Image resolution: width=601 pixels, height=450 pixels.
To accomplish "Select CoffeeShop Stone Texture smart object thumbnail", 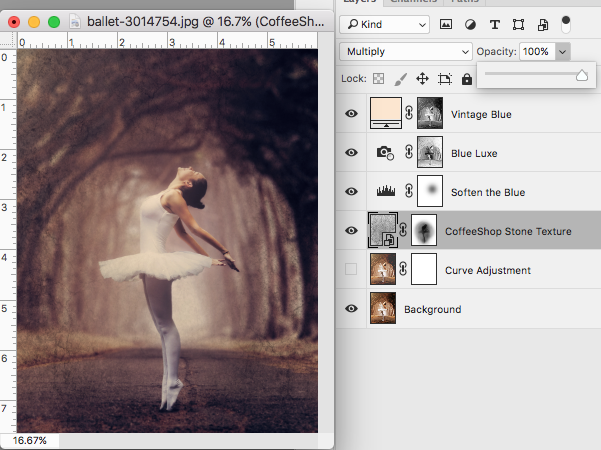I will click(x=383, y=230).
